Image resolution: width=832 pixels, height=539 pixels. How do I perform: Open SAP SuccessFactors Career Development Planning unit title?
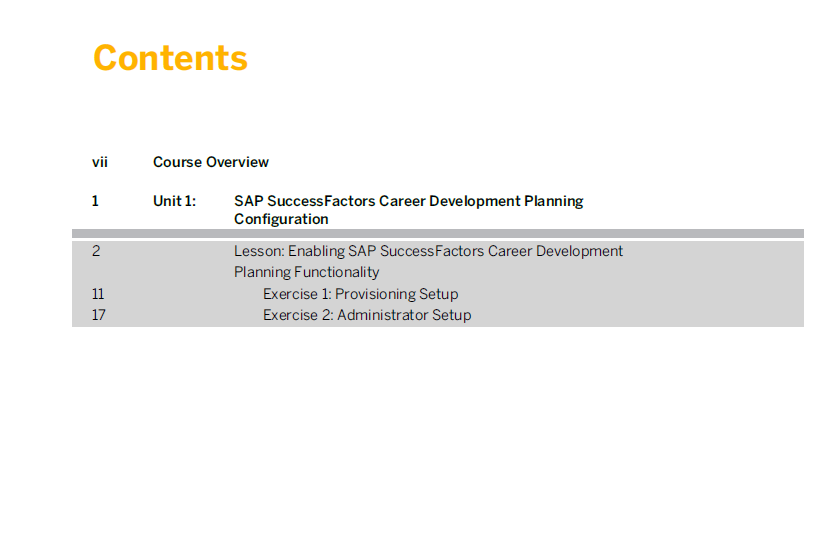[x=409, y=202]
